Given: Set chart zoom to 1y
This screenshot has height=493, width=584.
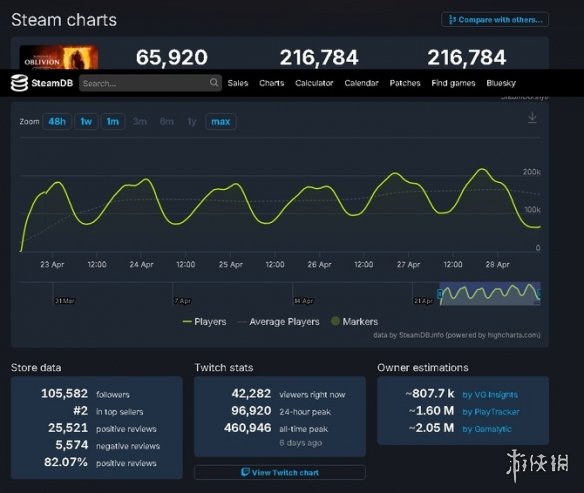Looking at the screenshot, I should [x=192, y=121].
